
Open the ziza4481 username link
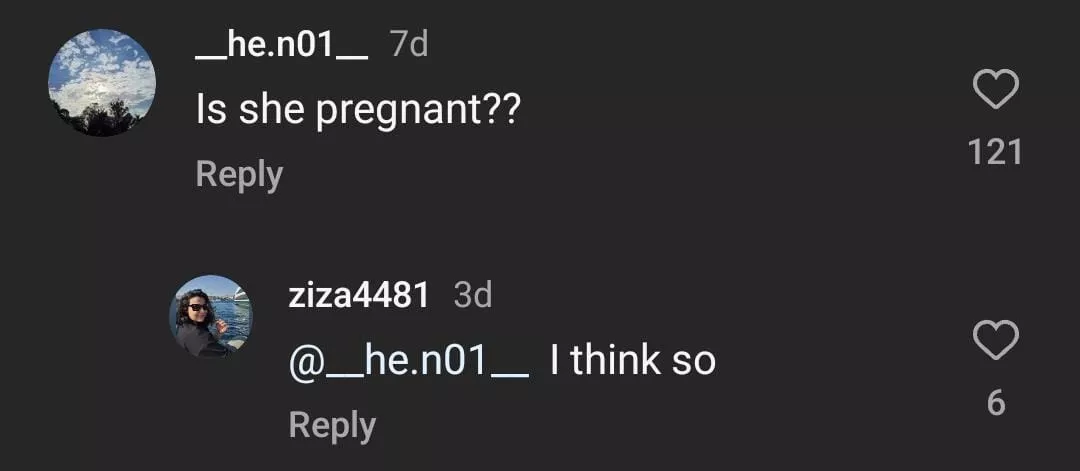pos(358,295)
